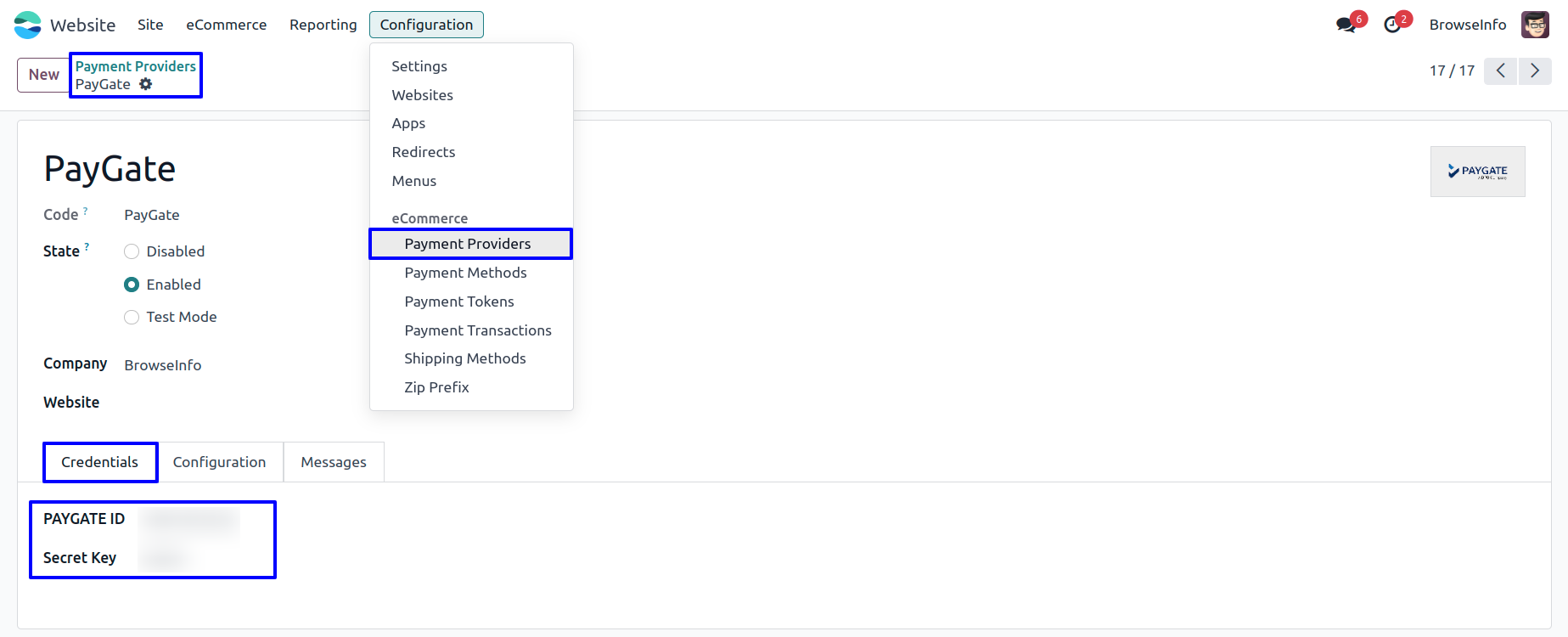This screenshot has height=637, width=1568.
Task: Click the Odoo Website app logo
Action: click(x=27, y=25)
